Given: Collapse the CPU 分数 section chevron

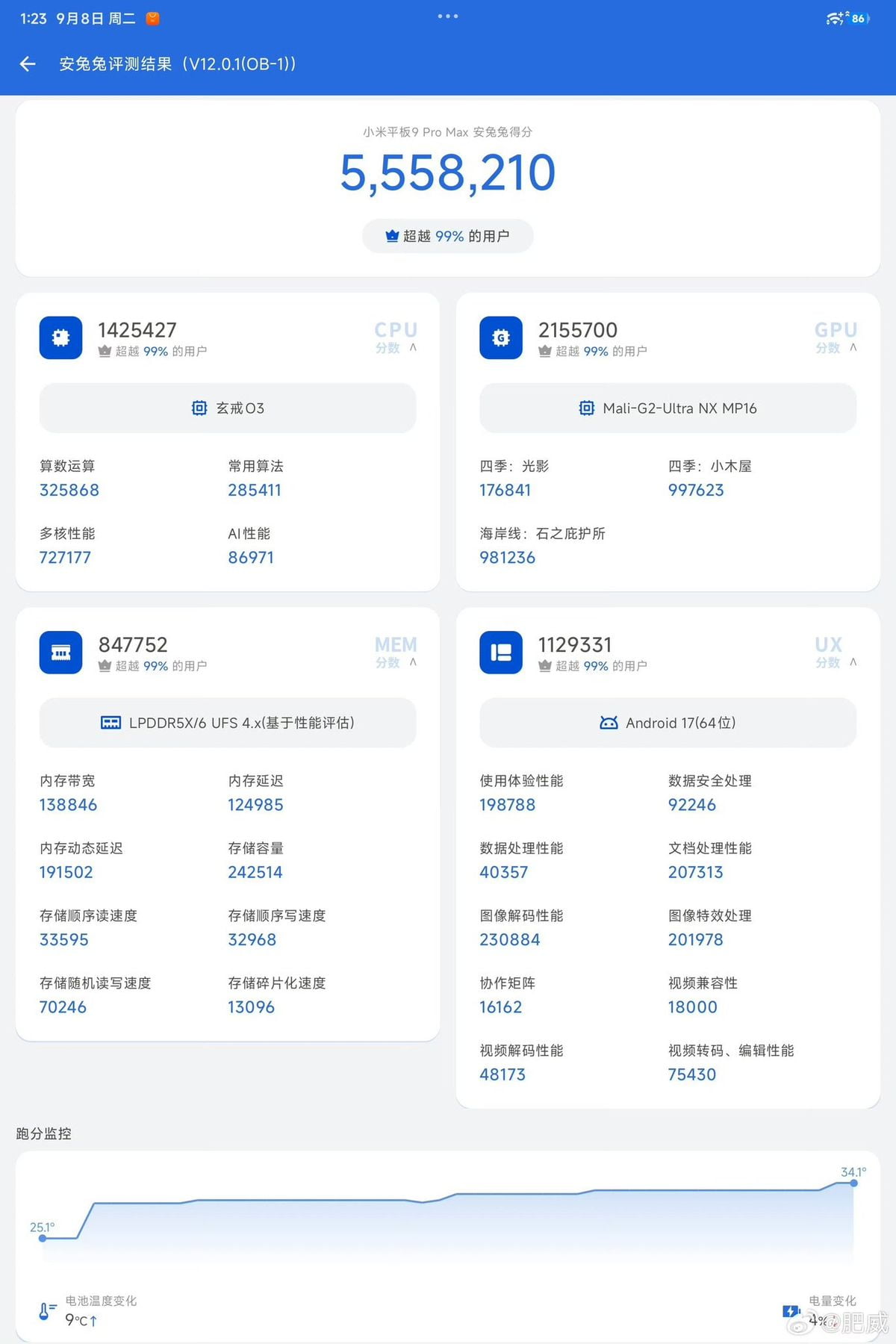Looking at the screenshot, I should point(413,347).
